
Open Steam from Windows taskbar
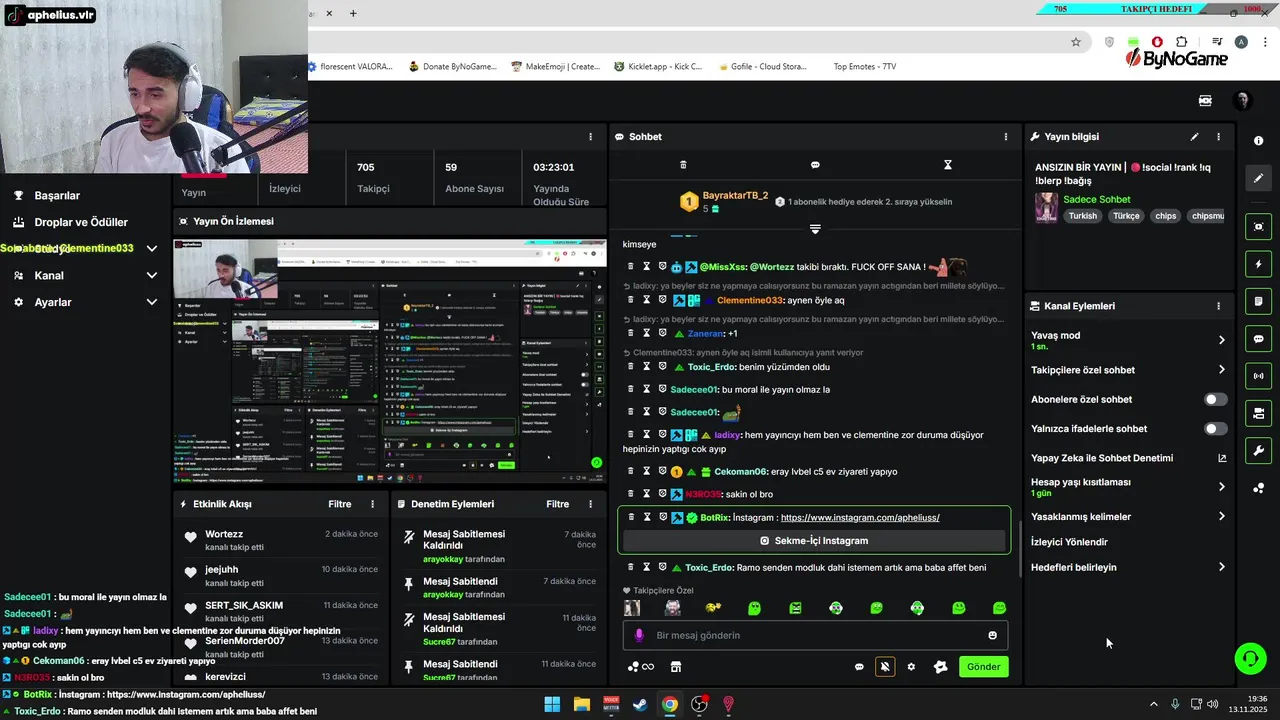[x=640, y=704]
